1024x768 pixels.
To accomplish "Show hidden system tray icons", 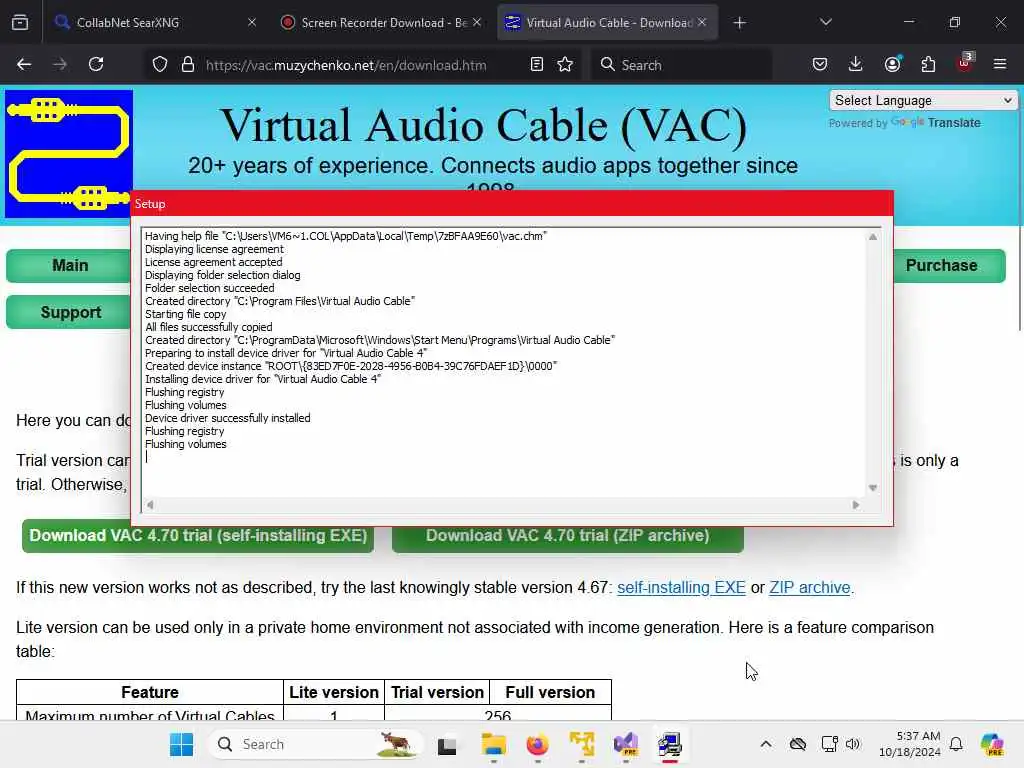I will (x=766, y=744).
